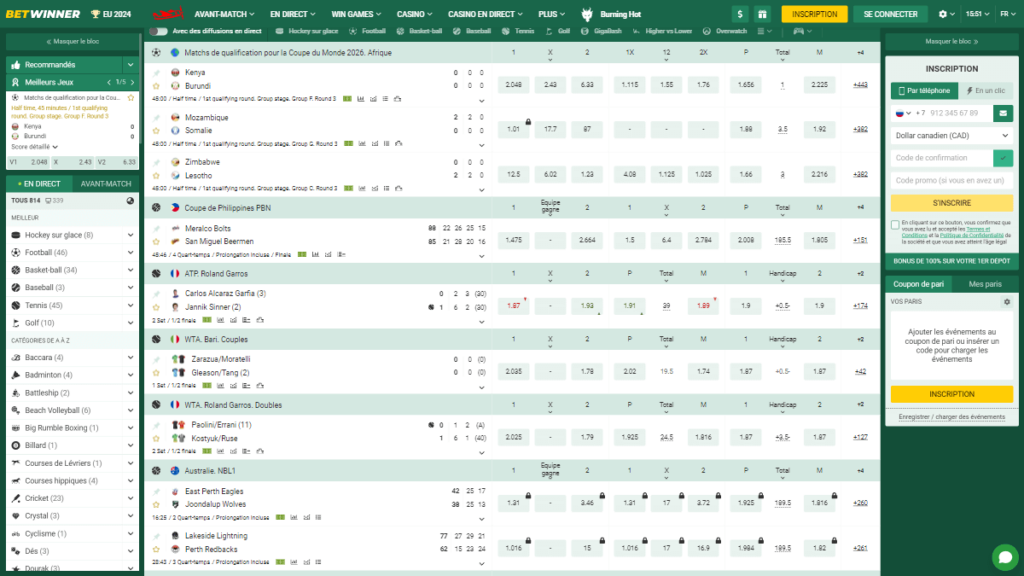Open the settings gear menu
The height and width of the screenshot is (576, 1024).
coord(946,14)
